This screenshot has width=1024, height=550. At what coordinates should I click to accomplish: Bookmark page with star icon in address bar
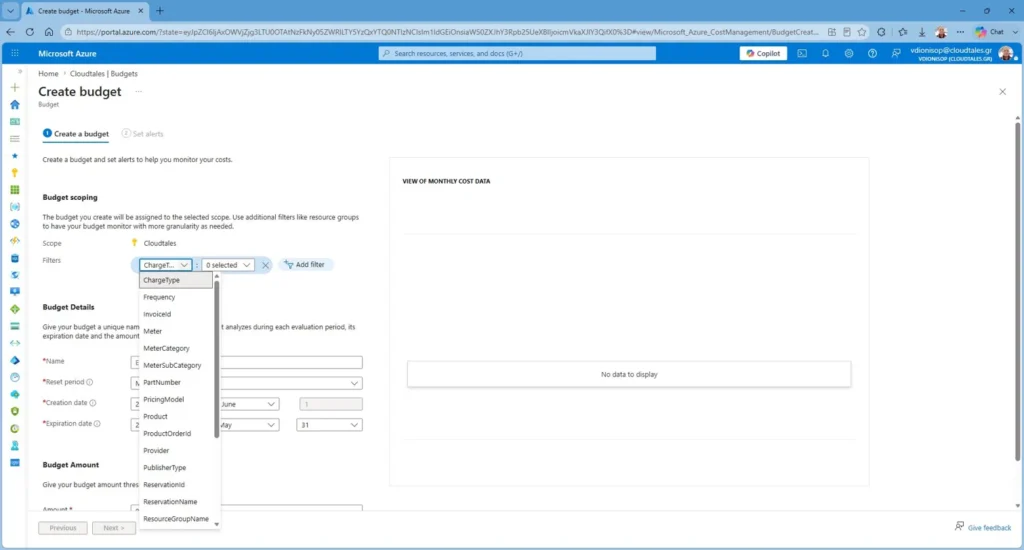tap(862, 31)
